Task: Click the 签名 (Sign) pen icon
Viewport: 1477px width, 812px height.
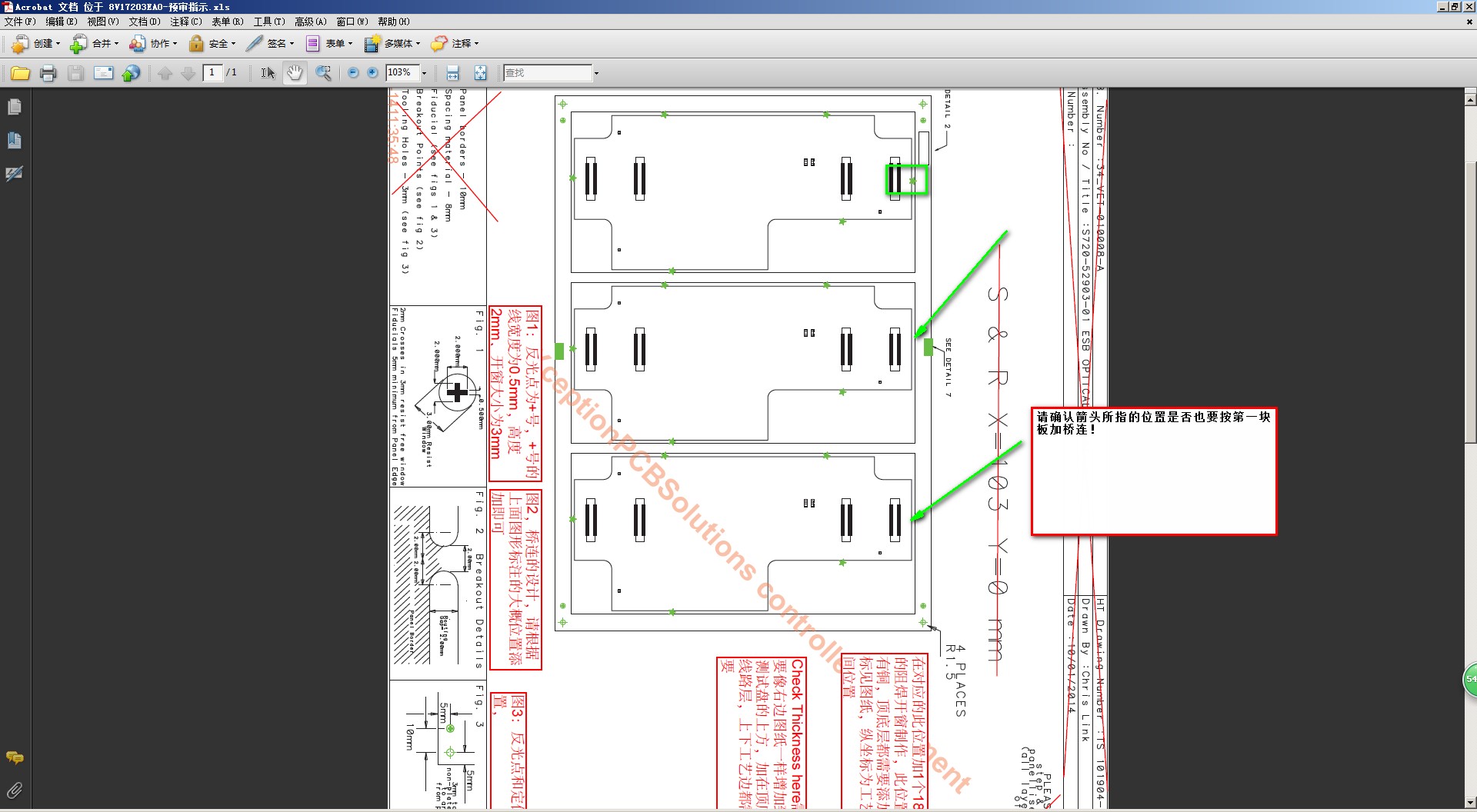Action: coord(254,44)
